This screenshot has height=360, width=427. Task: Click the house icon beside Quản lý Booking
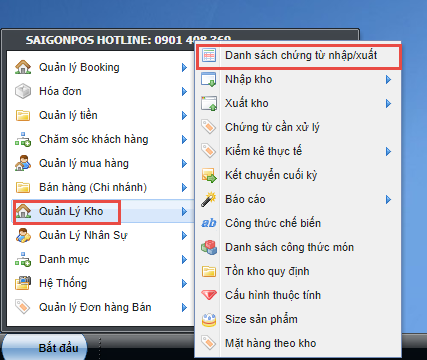pyautogui.click(x=23, y=67)
